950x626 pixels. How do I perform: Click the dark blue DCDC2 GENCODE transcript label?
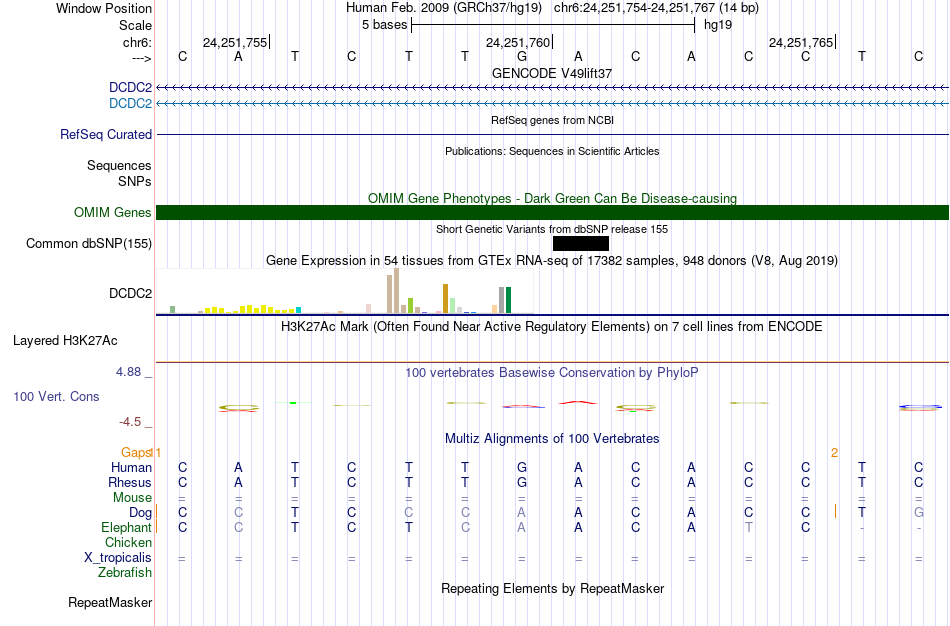(x=130, y=87)
